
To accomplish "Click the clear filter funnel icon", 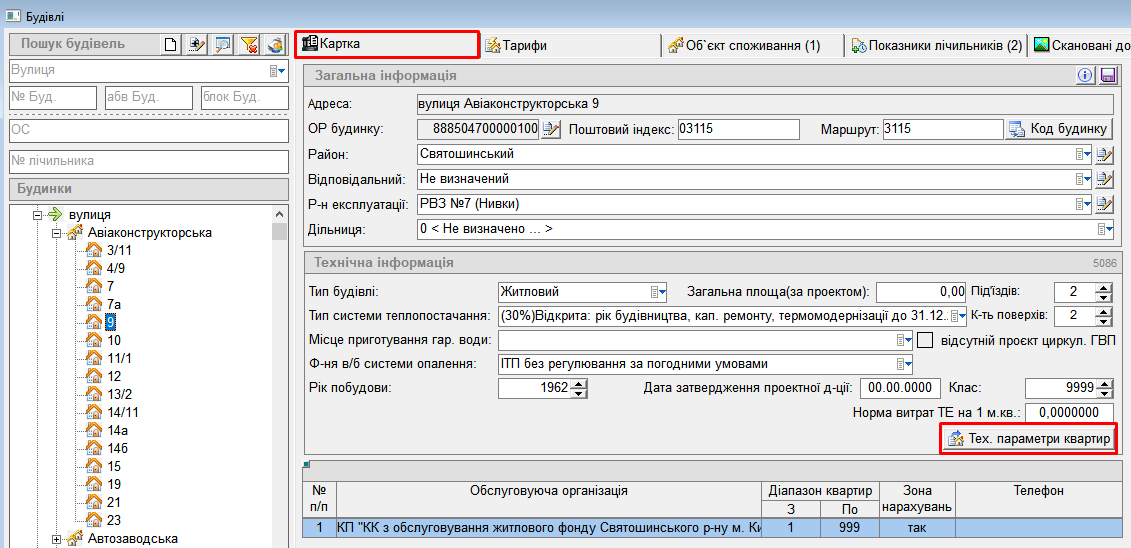I will 249,44.
